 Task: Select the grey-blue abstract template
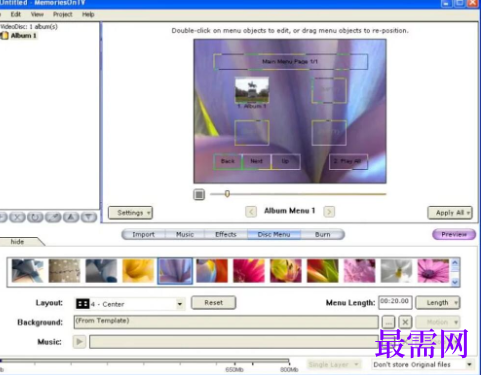[x=101, y=271]
